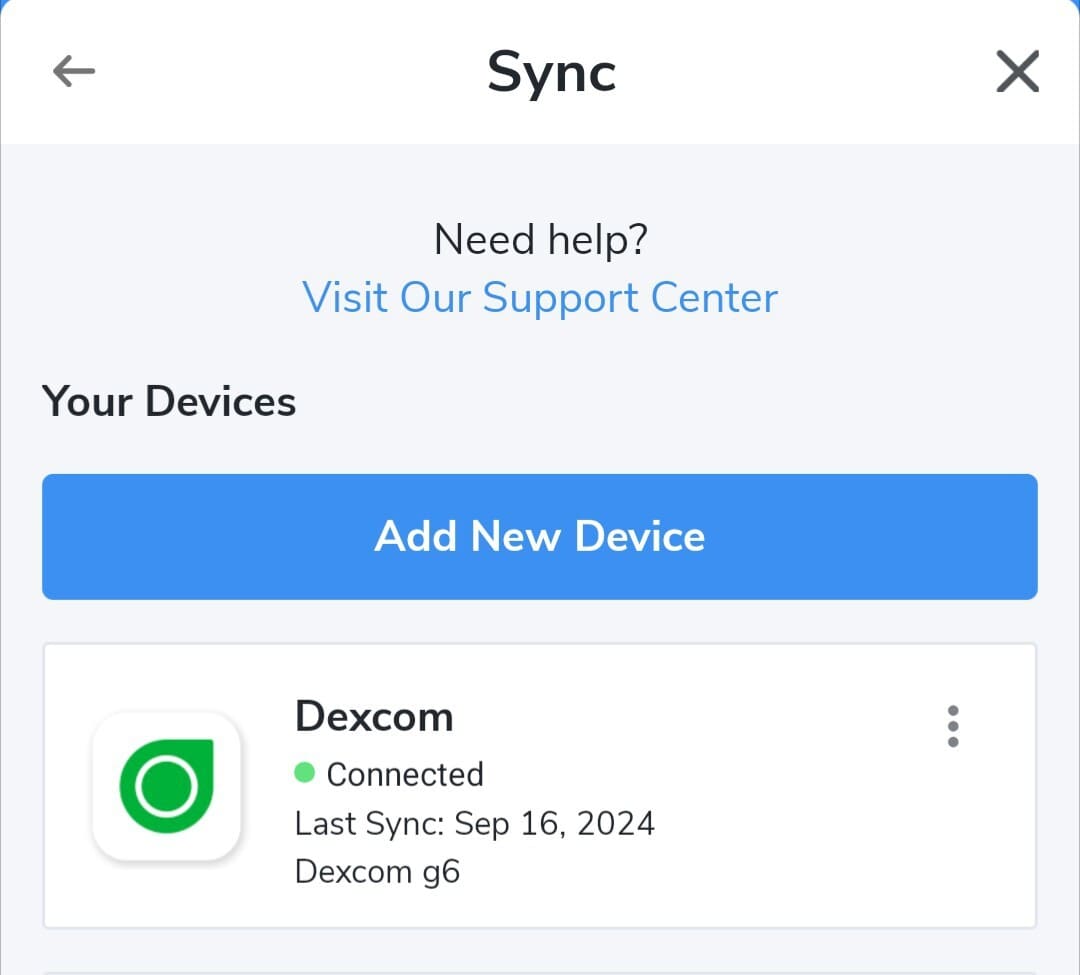Tap the Dexcom app thumbnail on the device card

167,787
